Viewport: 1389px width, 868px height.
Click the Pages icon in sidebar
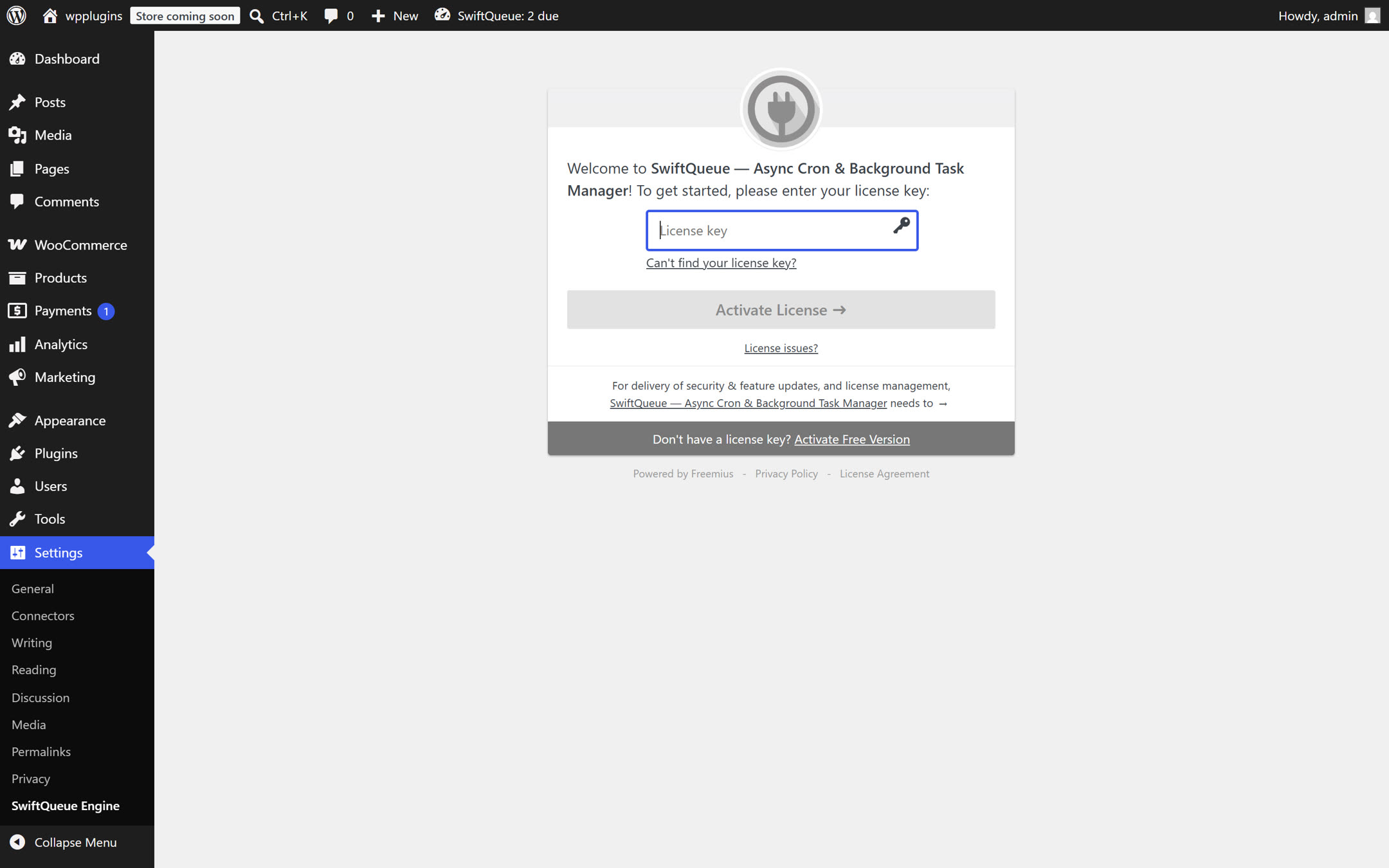(17, 168)
